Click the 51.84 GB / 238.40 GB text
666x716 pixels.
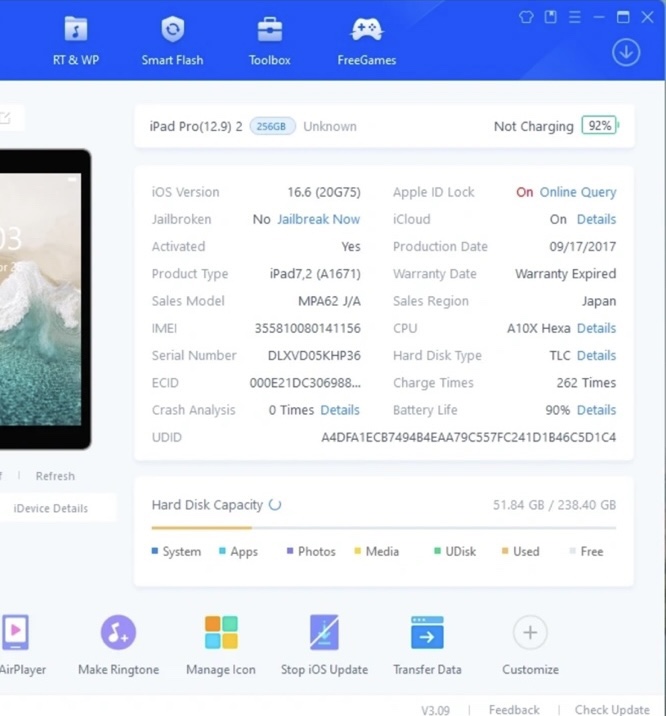(554, 505)
